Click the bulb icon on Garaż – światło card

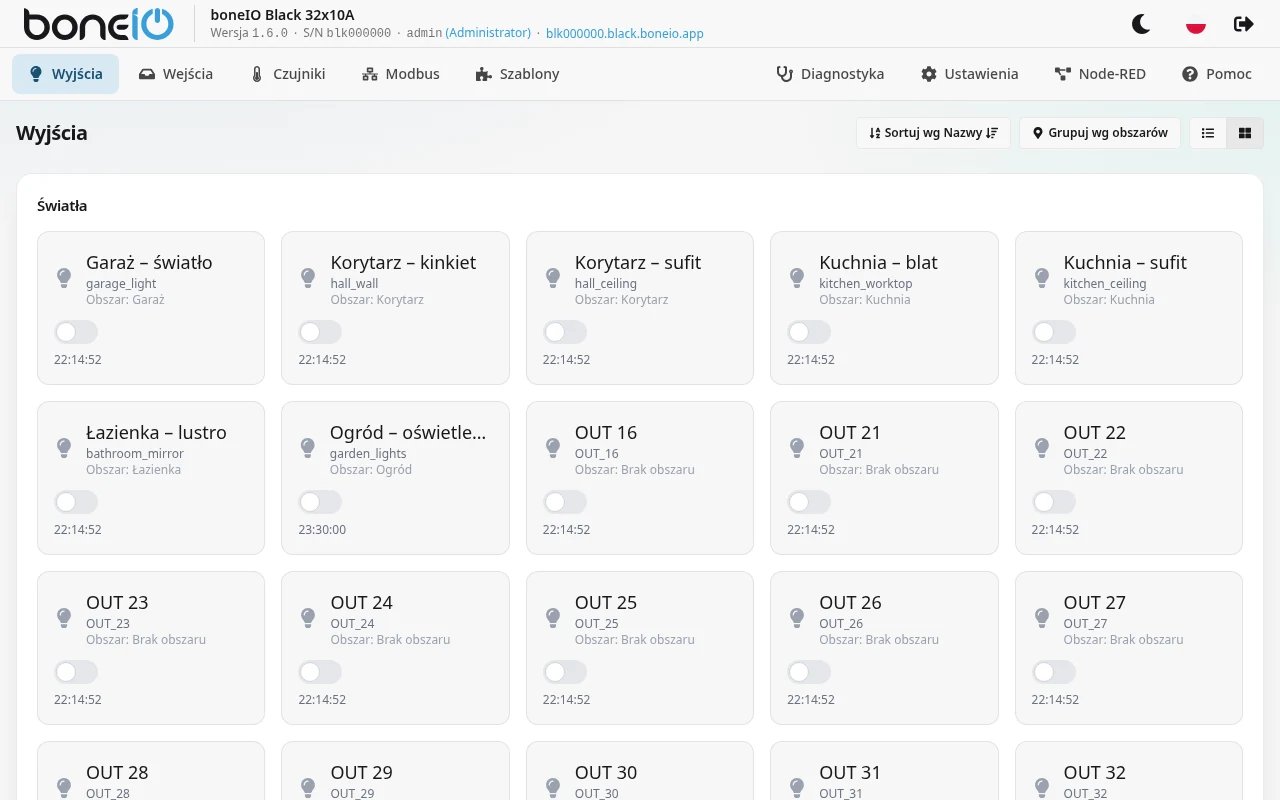tap(64, 277)
